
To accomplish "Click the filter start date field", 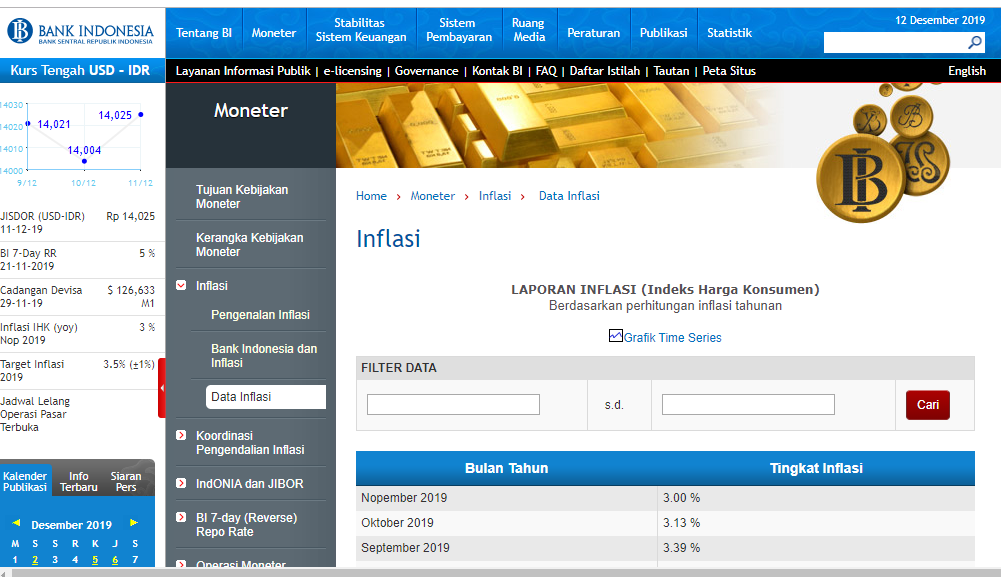I will (x=453, y=405).
